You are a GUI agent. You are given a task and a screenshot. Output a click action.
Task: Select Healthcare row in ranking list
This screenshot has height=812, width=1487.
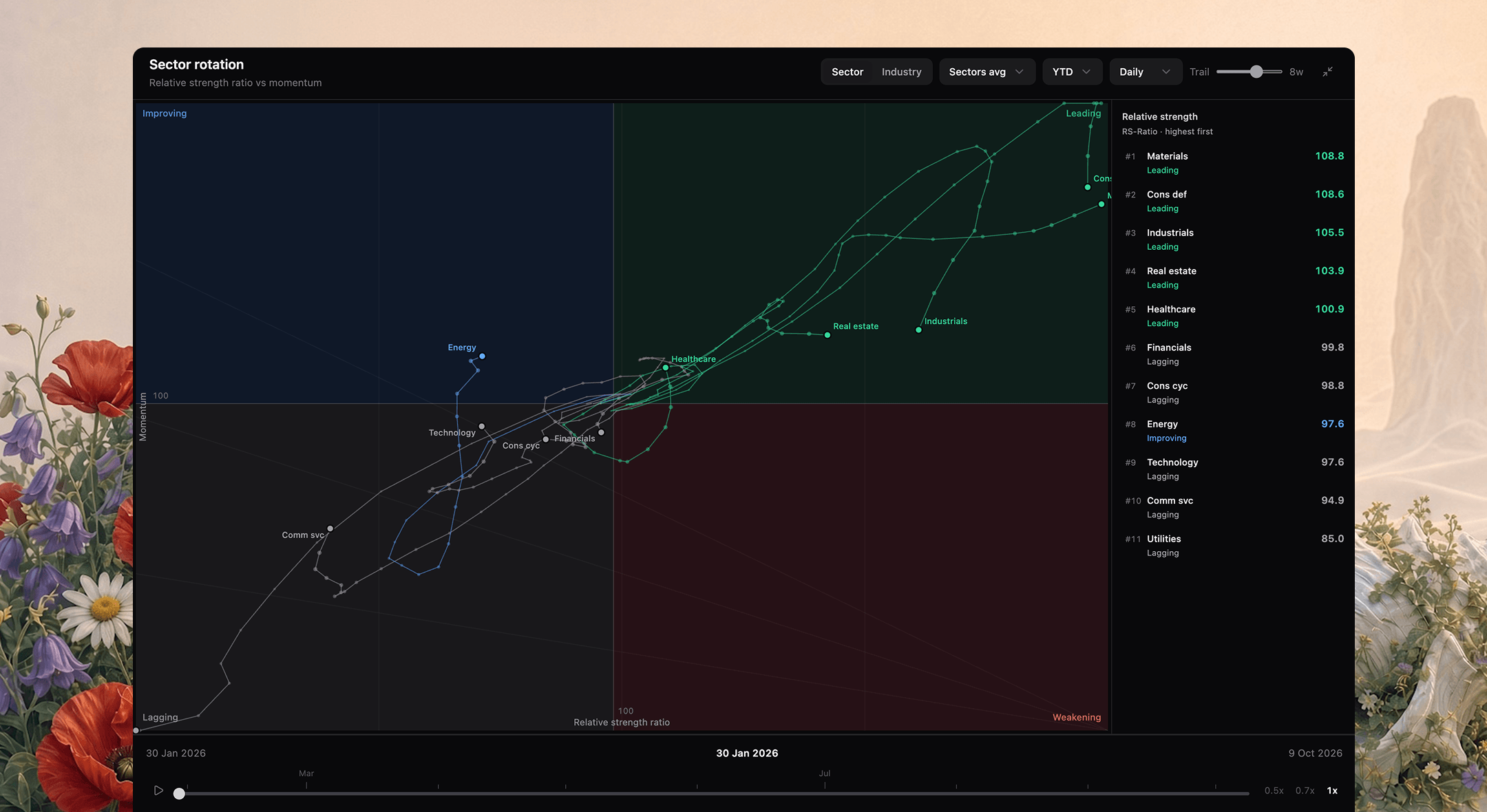1234,316
